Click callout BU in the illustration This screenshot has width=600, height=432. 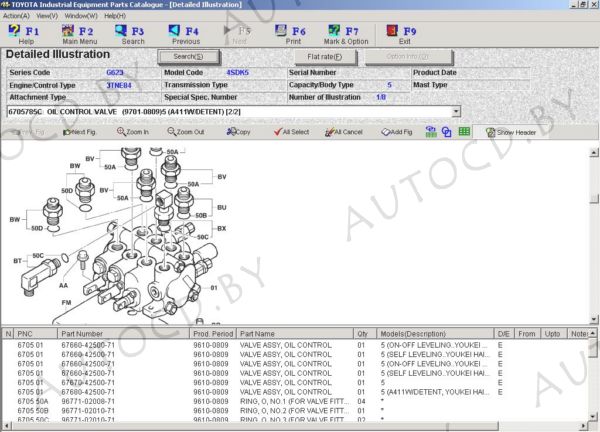pyautogui.click(x=222, y=207)
